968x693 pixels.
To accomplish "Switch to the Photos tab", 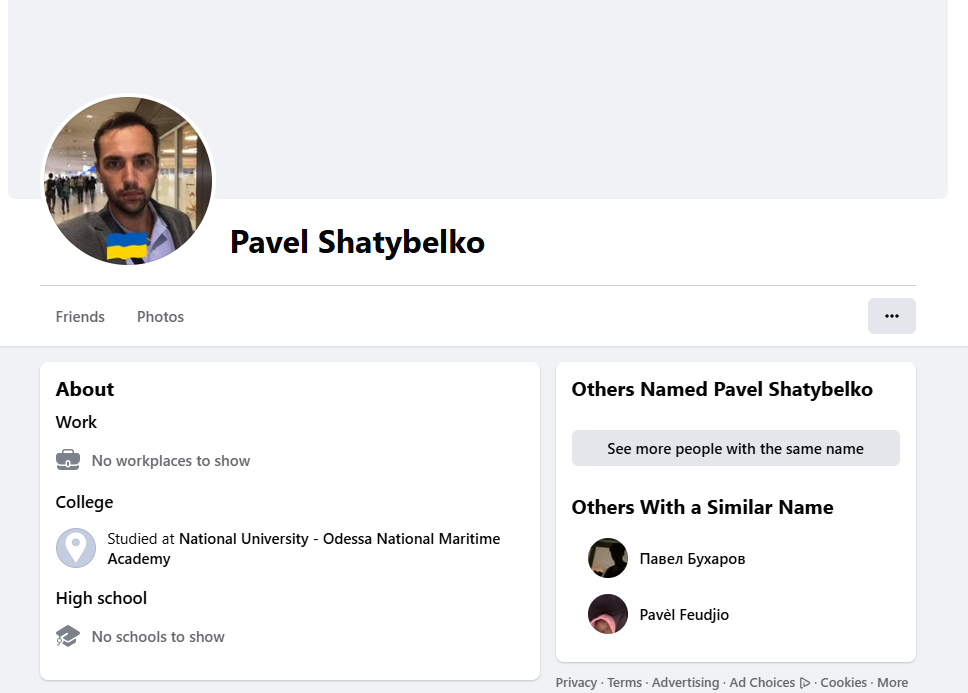I will (160, 317).
